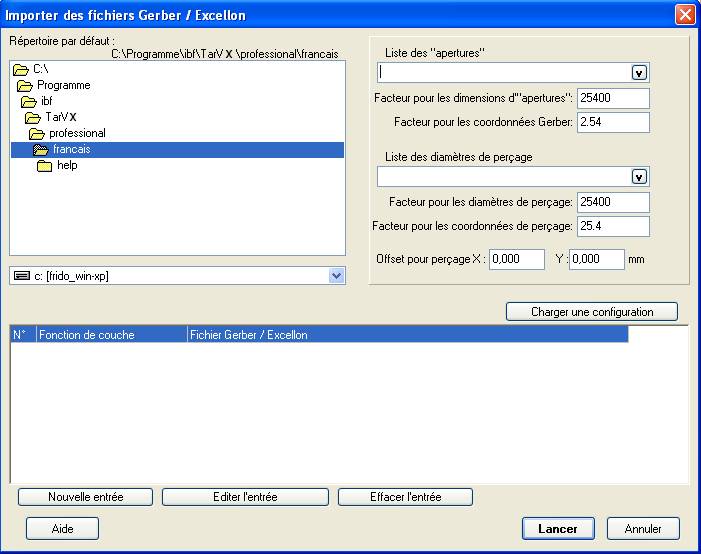Click the TarV X folder icon

33,117
